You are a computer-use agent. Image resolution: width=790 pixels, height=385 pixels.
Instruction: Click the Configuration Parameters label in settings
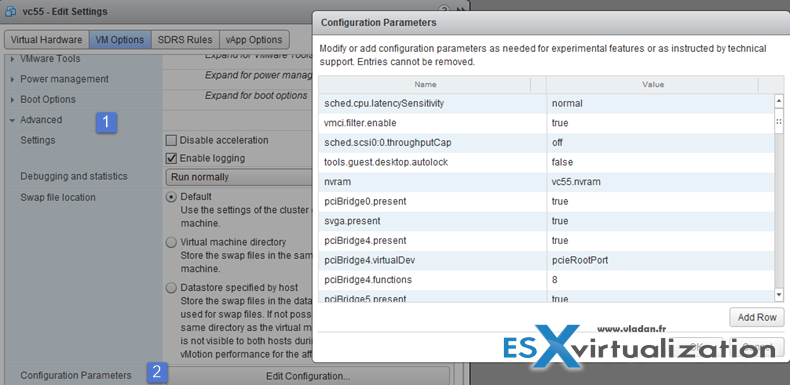[76, 375]
